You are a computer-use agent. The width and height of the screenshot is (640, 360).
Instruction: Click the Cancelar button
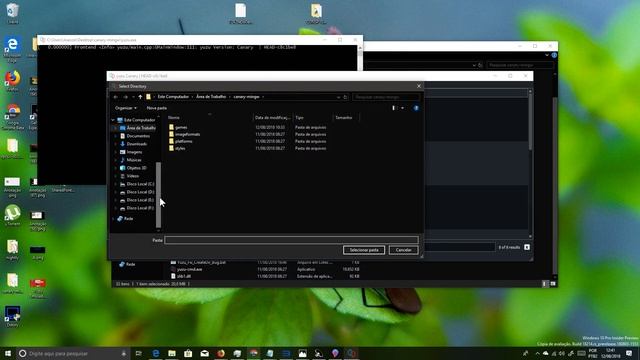[x=403, y=250]
